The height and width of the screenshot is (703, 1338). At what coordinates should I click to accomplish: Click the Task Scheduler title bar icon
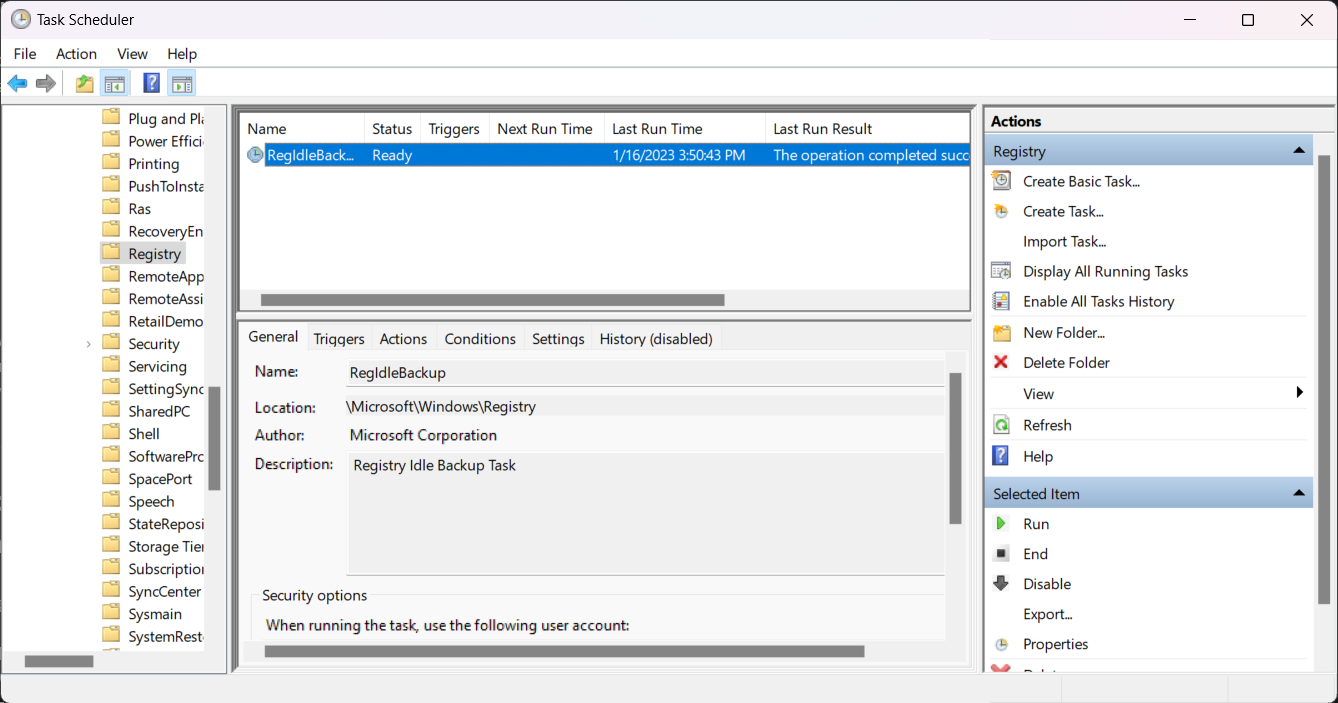(x=20, y=19)
